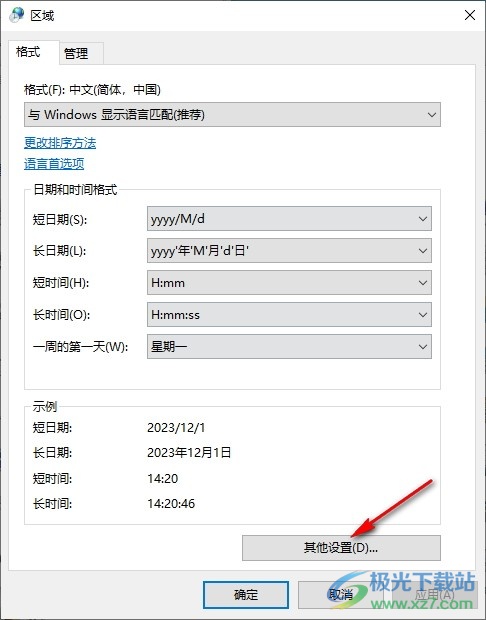Click the 长时间(O): label
Screen dimensions: 486x620
tap(61, 315)
